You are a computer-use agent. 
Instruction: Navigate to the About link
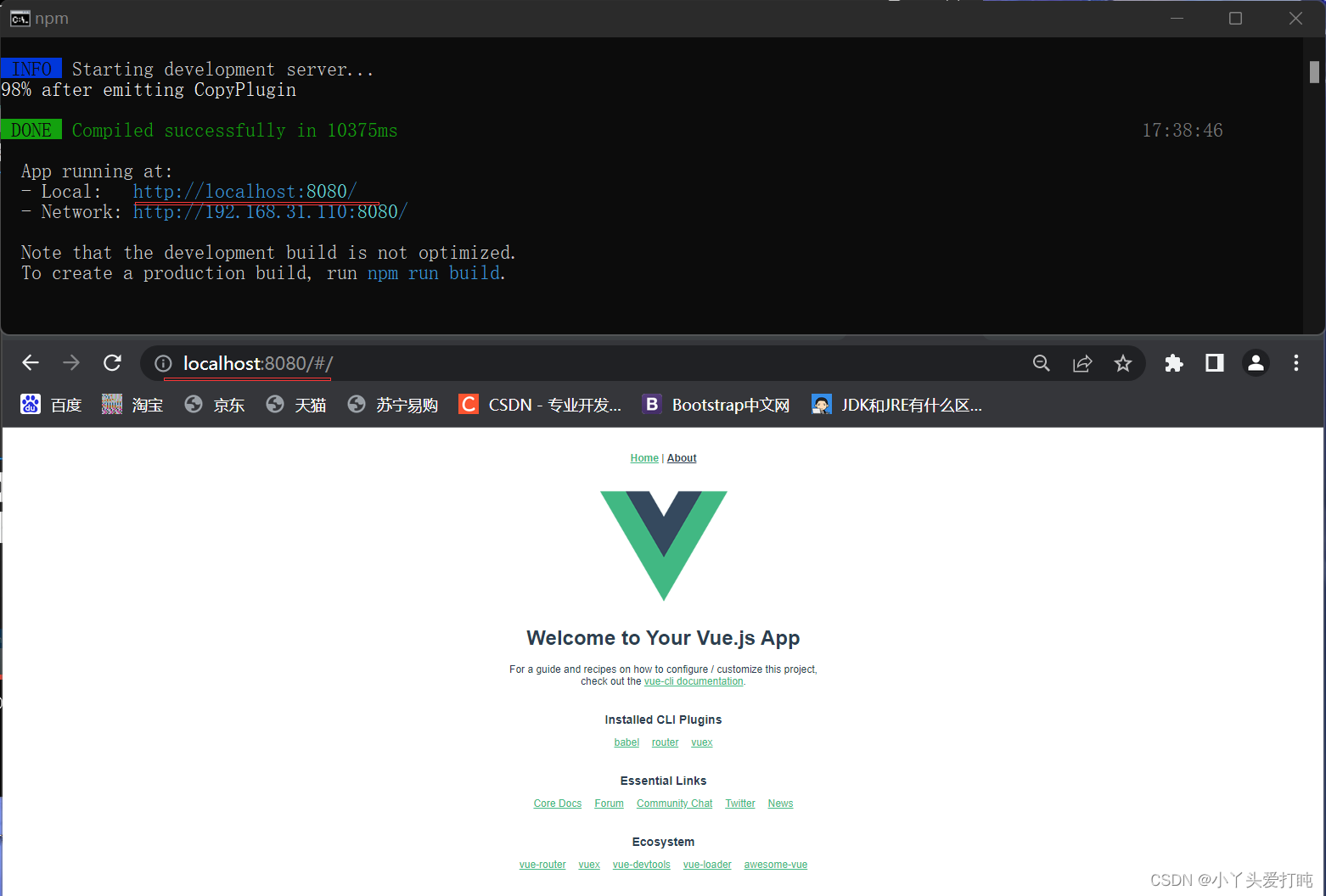[682, 458]
